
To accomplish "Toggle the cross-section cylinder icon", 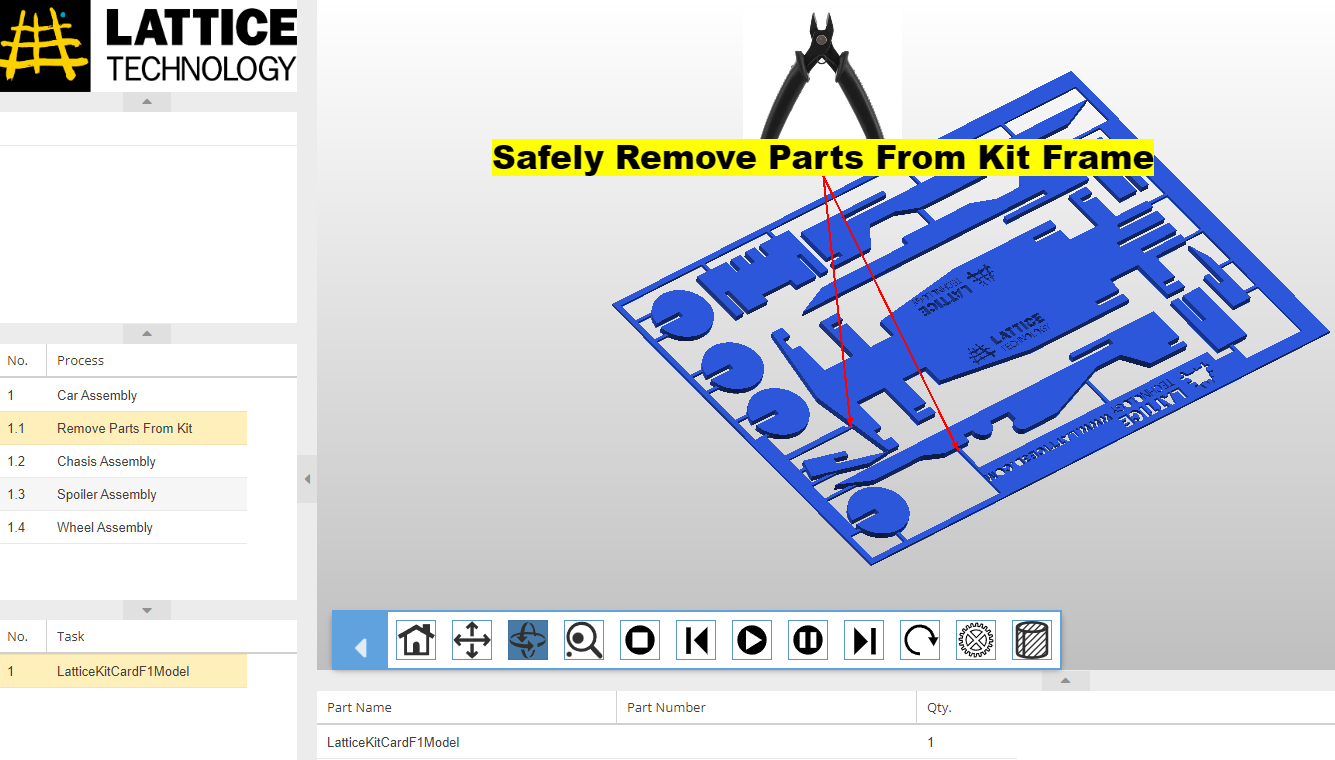I will click(x=1031, y=640).
